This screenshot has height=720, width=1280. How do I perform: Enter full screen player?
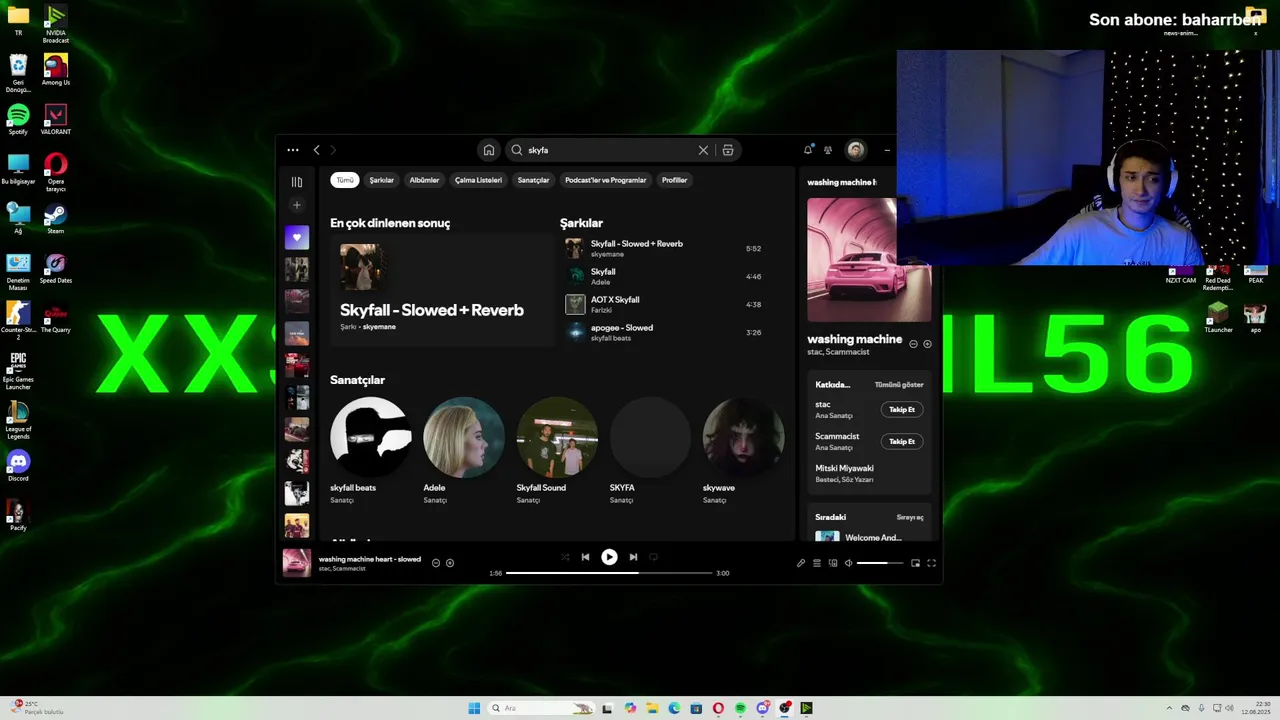click(x=931, y=563)
